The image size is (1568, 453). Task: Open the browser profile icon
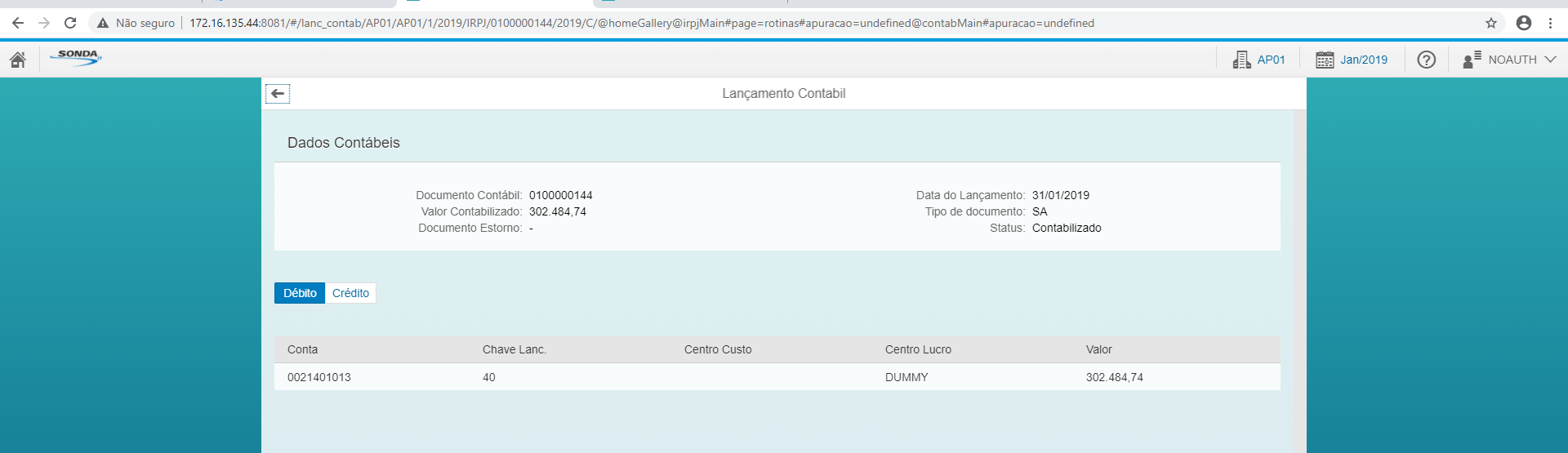click(1524, 23)
